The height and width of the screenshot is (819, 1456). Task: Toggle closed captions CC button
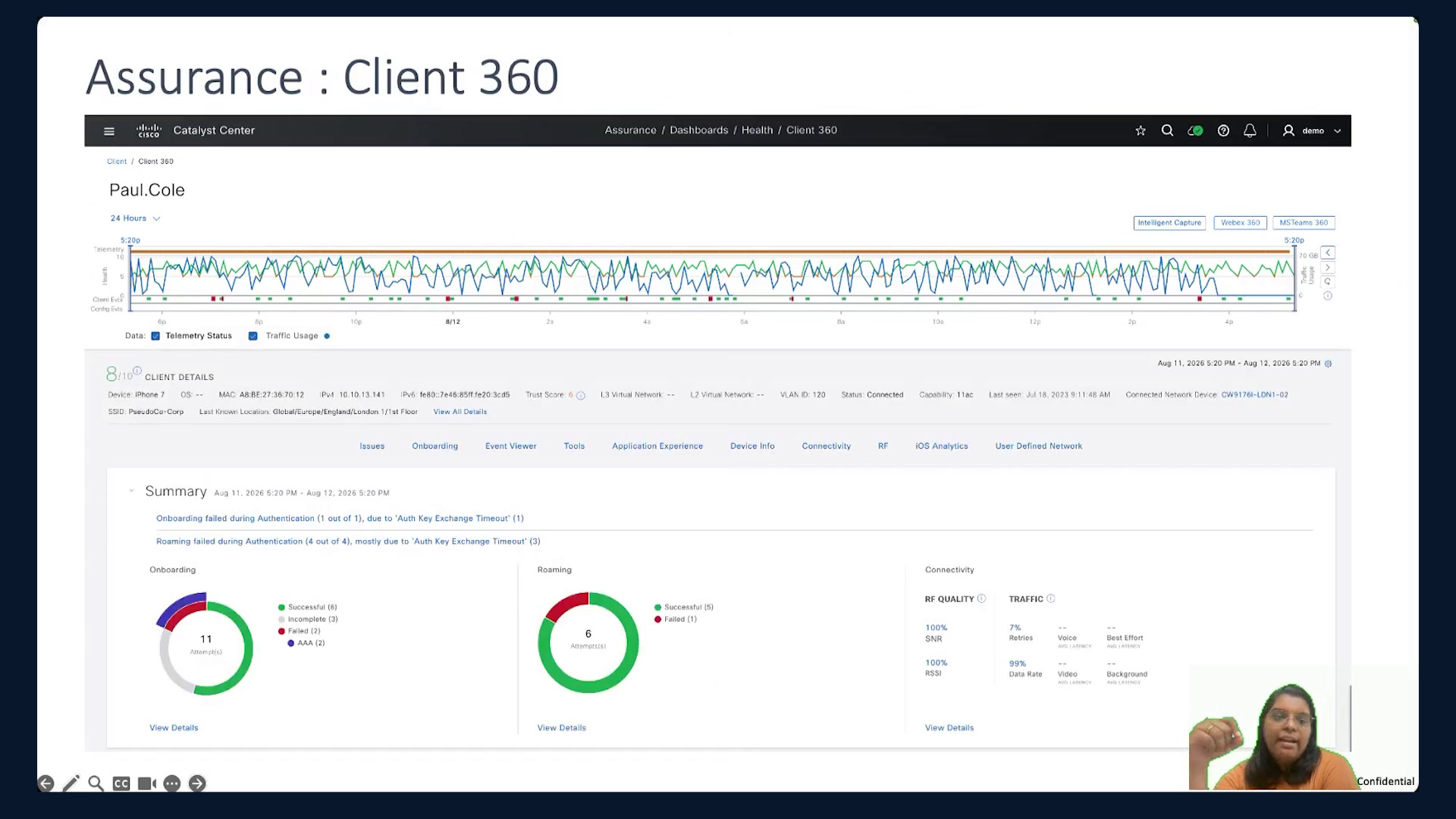[x=121, y=783]
